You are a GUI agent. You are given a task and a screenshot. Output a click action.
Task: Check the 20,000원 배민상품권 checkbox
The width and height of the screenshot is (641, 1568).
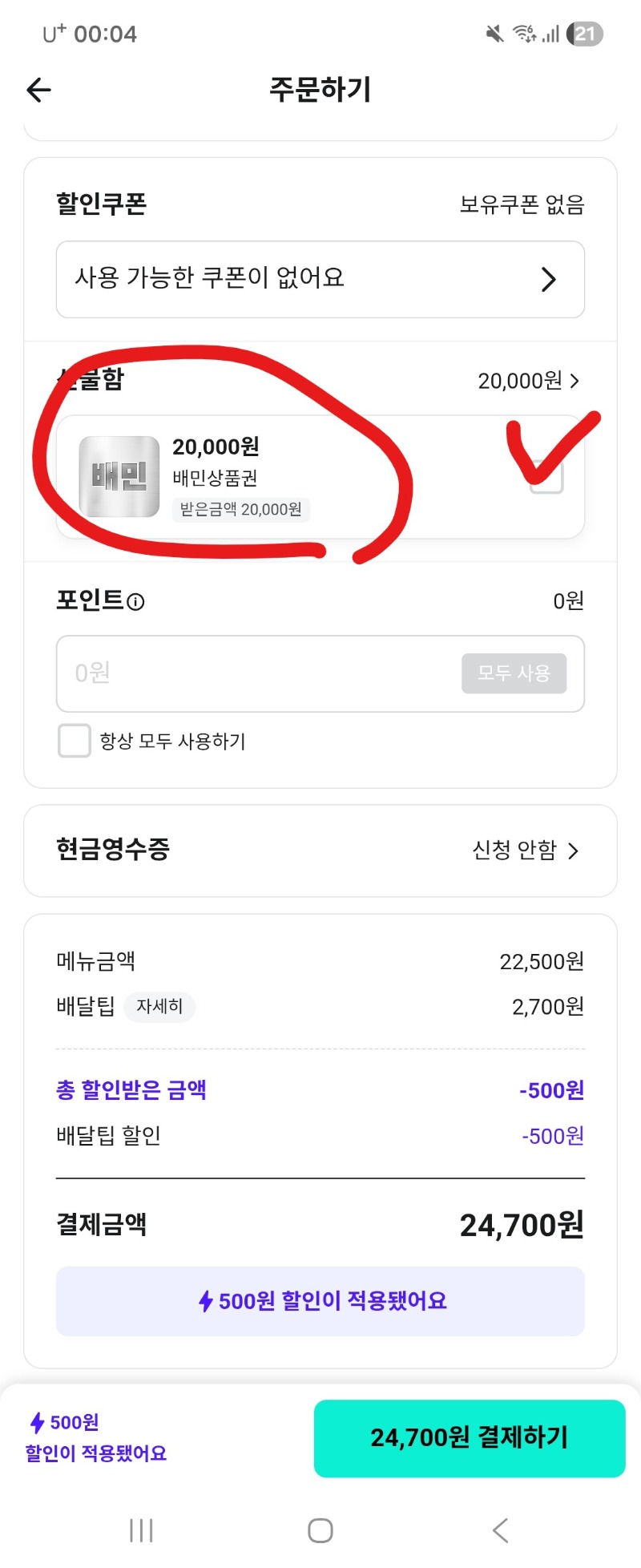click(546, 478)
